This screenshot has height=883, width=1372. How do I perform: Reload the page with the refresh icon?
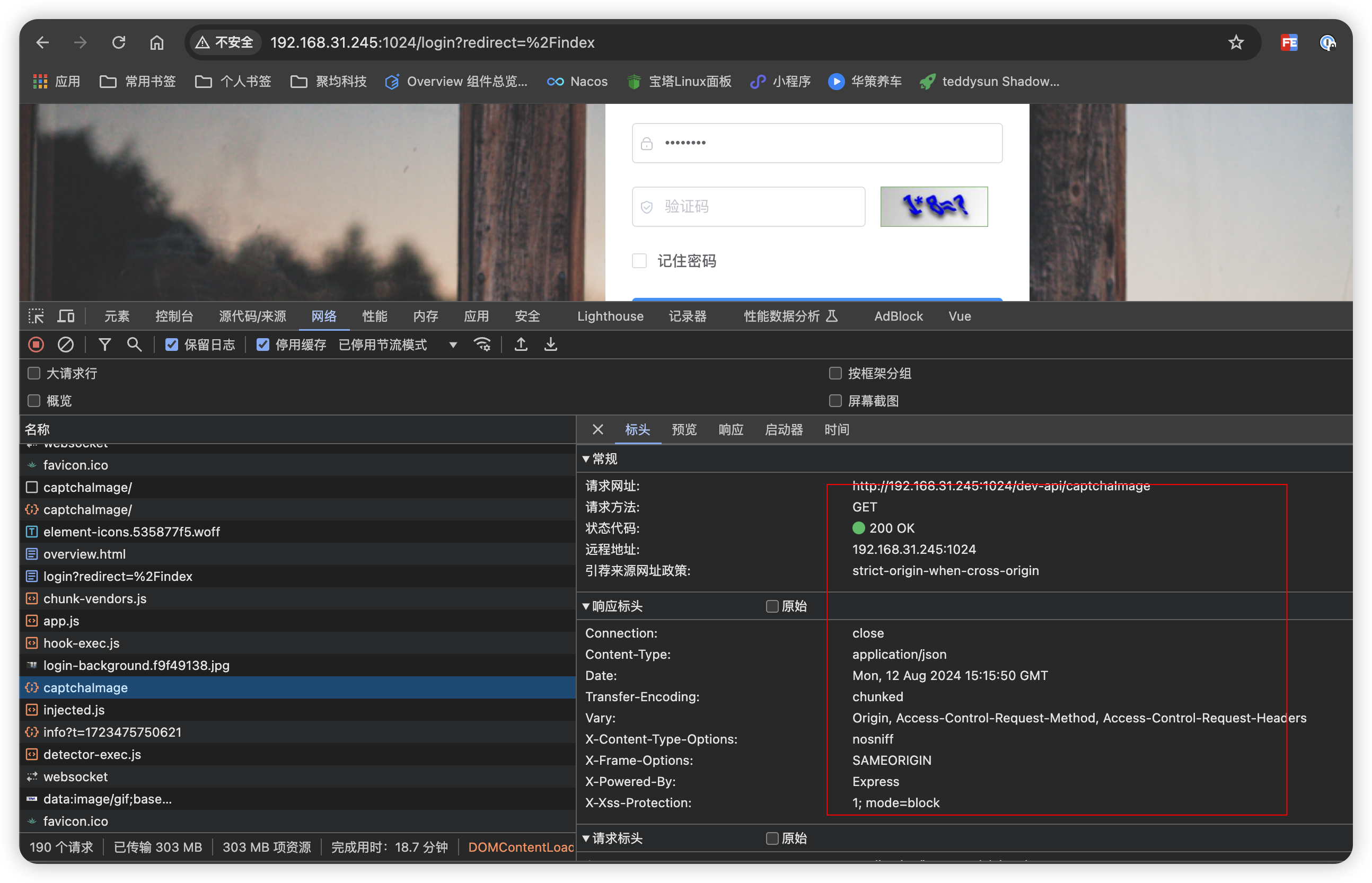(119, 42)
